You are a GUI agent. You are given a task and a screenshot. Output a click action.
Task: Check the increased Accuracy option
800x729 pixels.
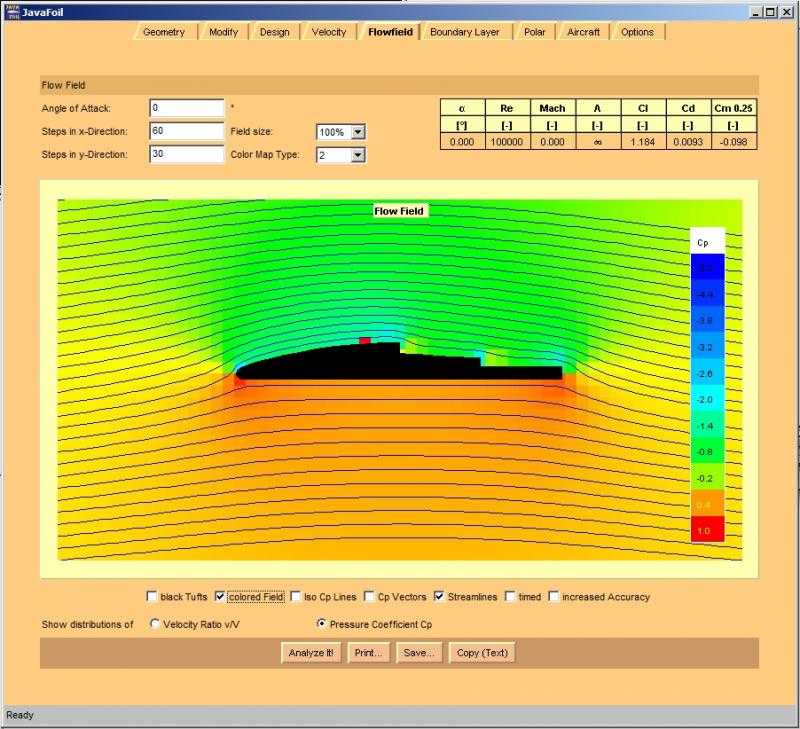pyautogui.click(x=553, y=597)
